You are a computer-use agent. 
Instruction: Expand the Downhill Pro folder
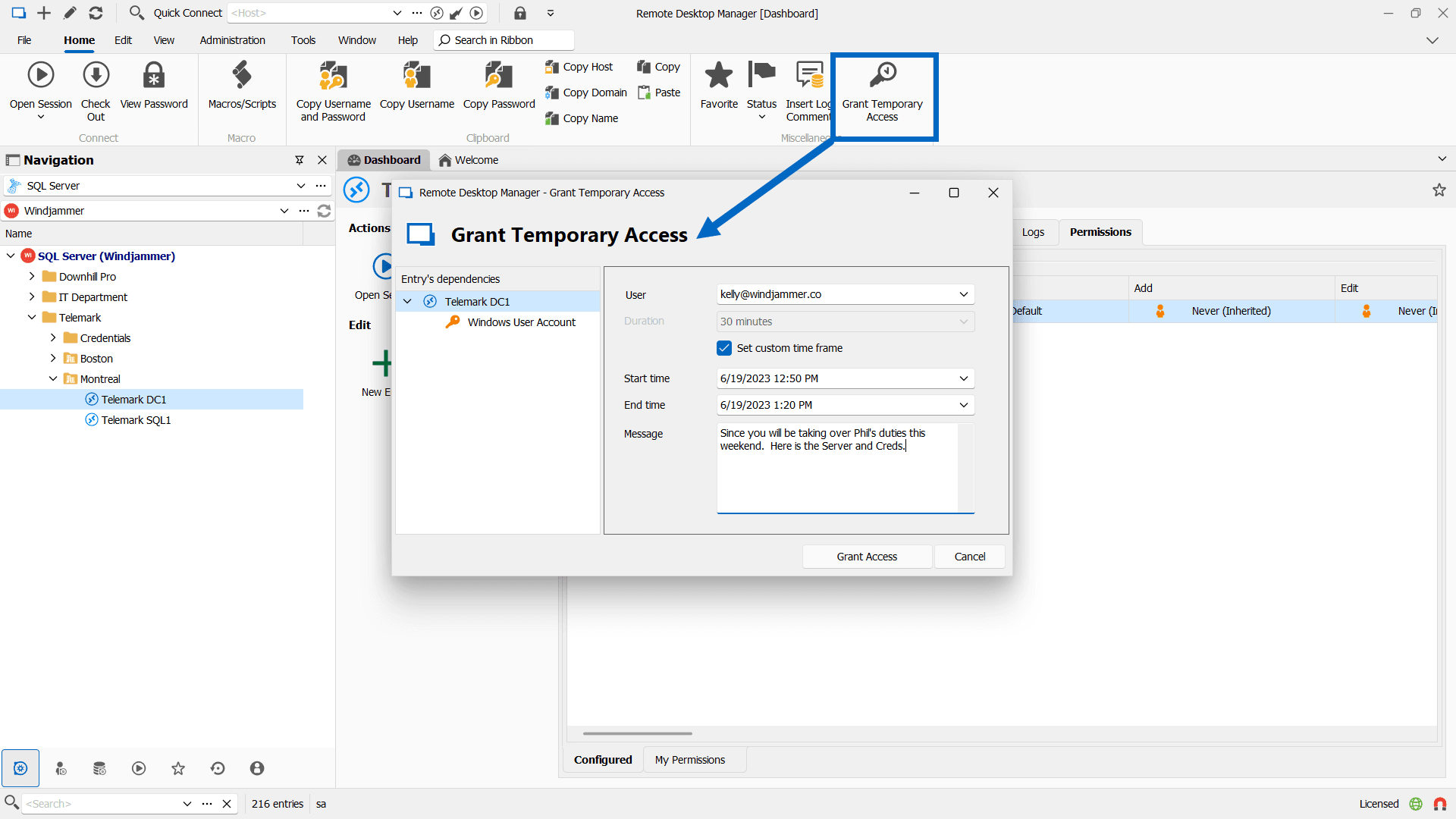(x=32, y=277)
